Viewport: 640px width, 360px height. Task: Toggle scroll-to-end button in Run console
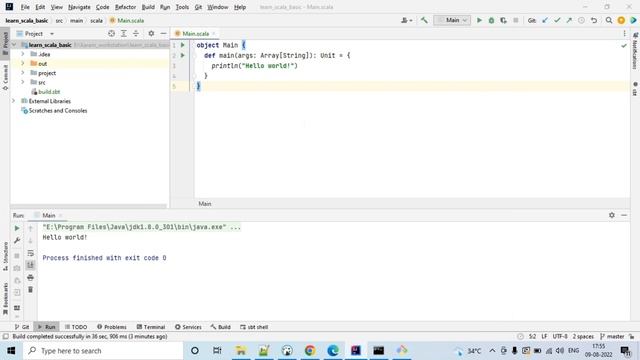point(30,265)
